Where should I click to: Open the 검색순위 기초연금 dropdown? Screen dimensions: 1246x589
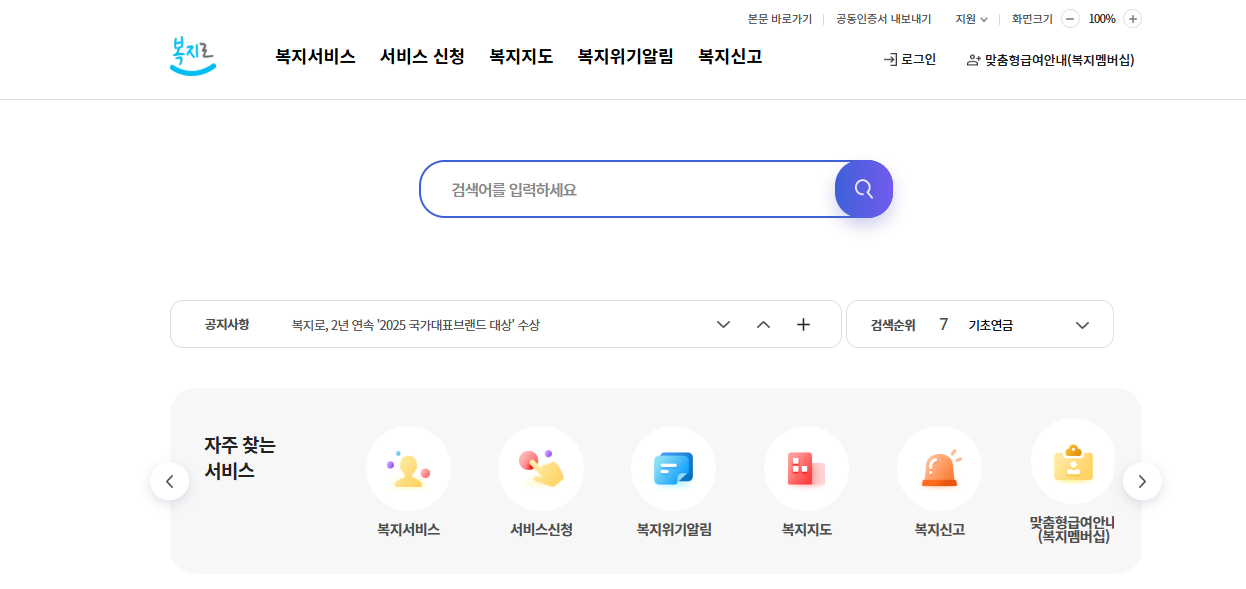pos(1081,324)
